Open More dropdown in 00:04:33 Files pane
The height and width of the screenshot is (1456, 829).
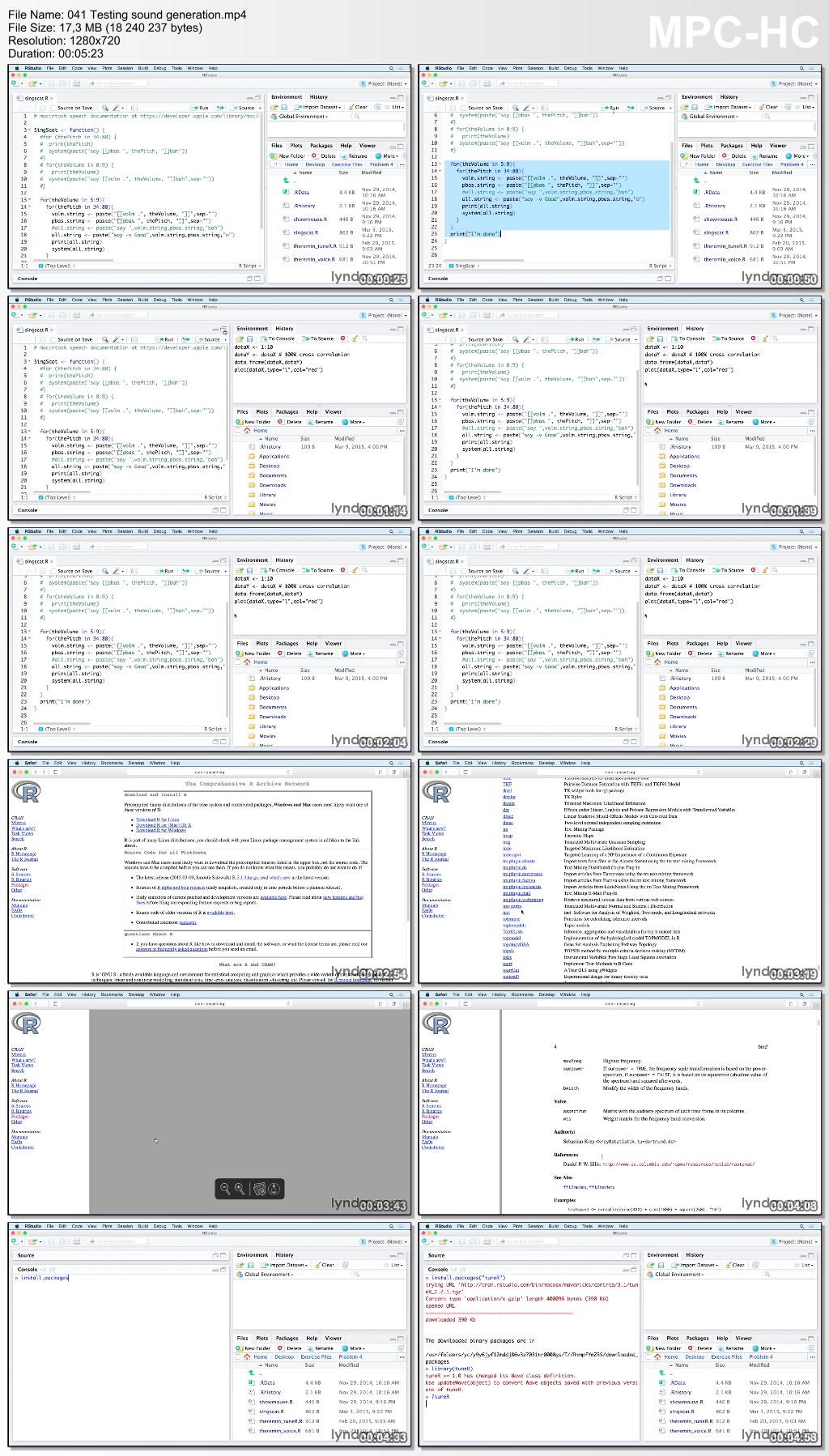tap(354, 1348)
